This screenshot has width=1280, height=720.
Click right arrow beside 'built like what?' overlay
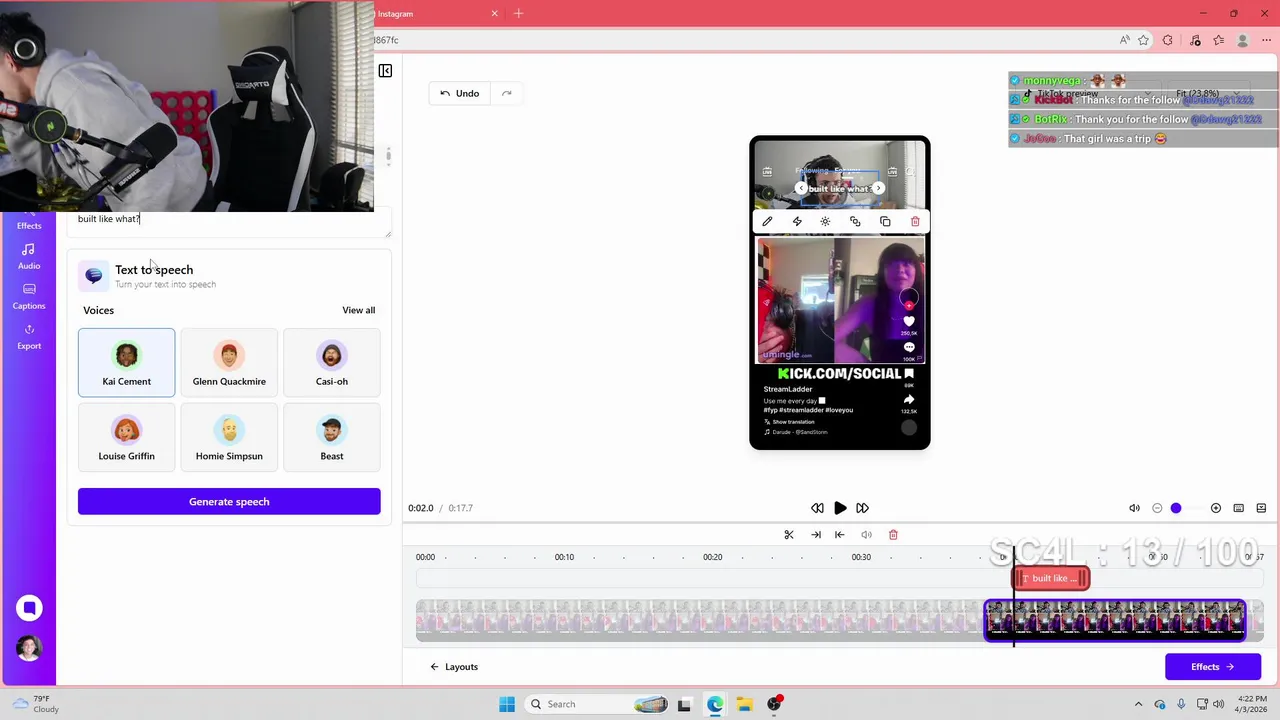(878, 188)
